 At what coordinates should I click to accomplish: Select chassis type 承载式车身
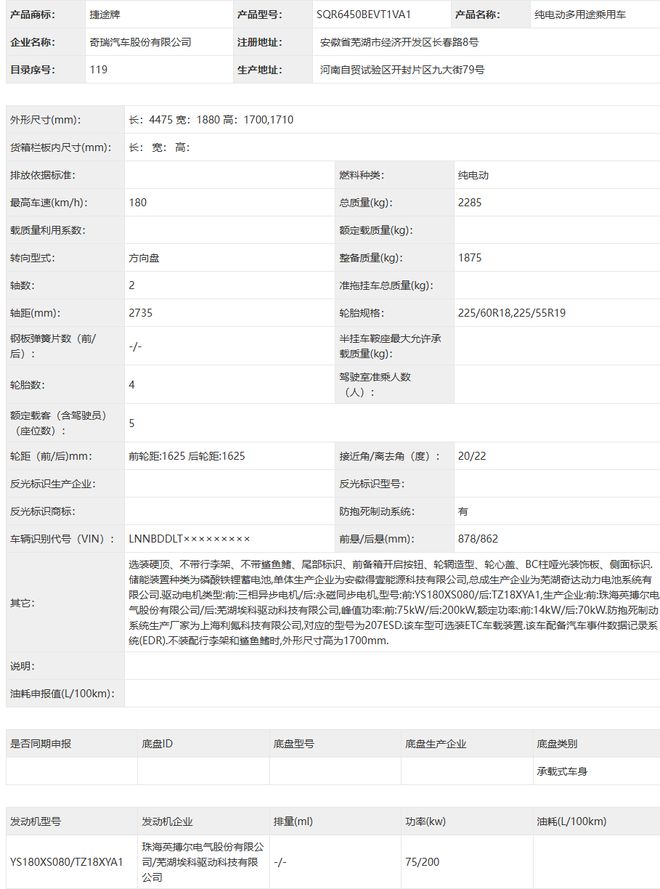(x=562, y=771)
